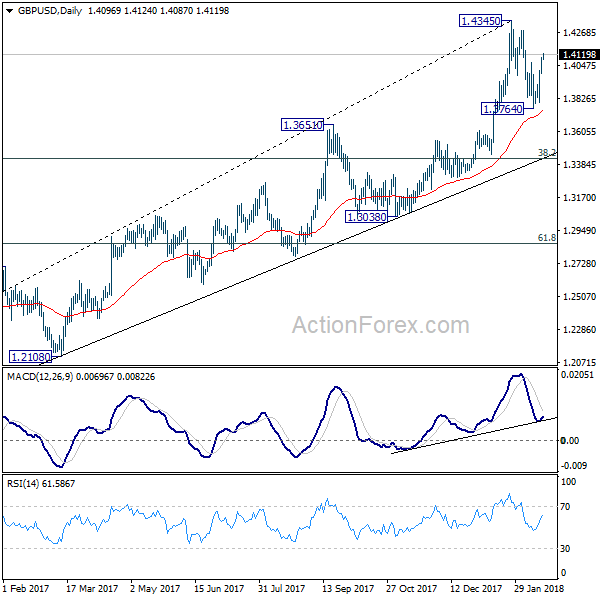Screen dimensions: 600x600
Task: Select the 1.36510 price label
Action: 302,125
